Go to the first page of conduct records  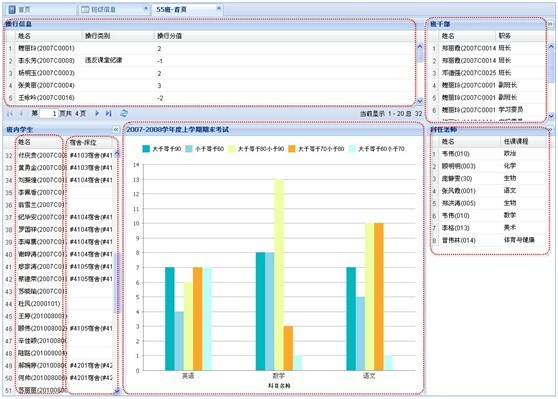tap(10, 114)
